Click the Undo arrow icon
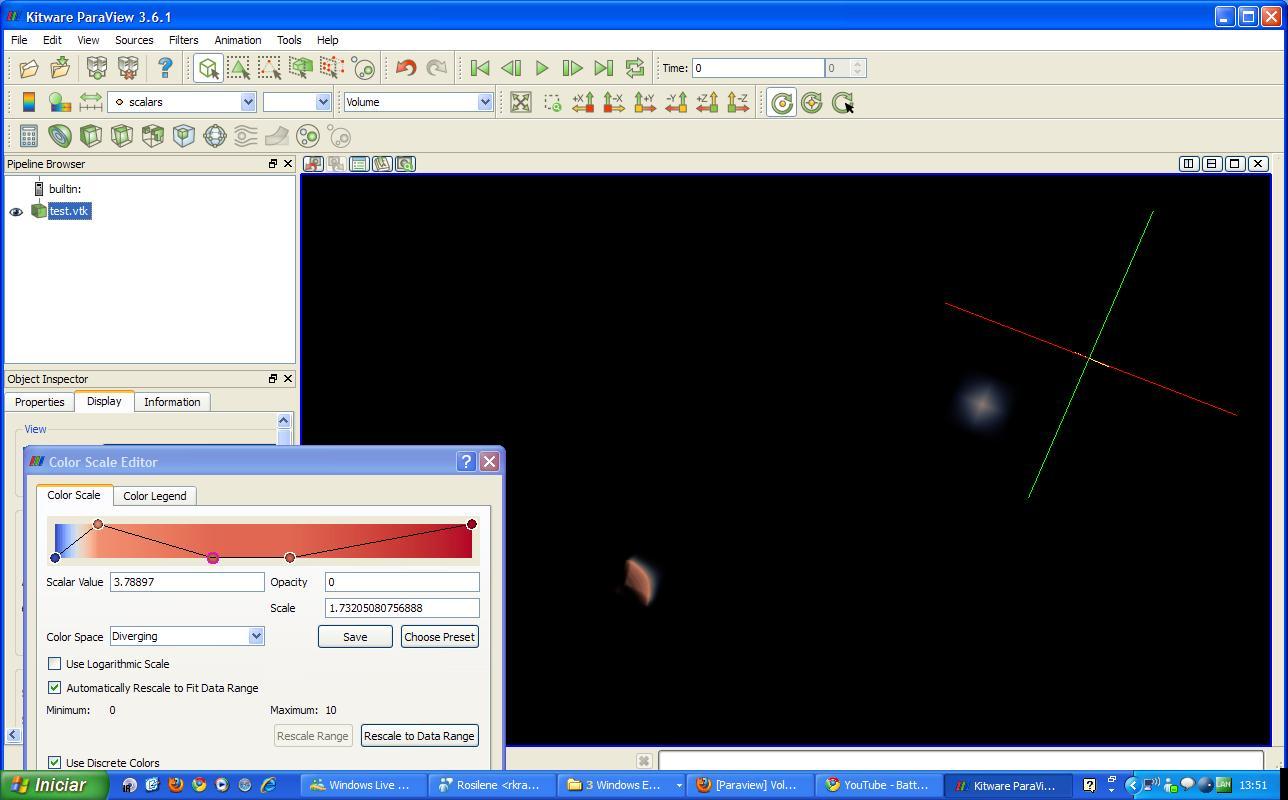 click(405, 68)
